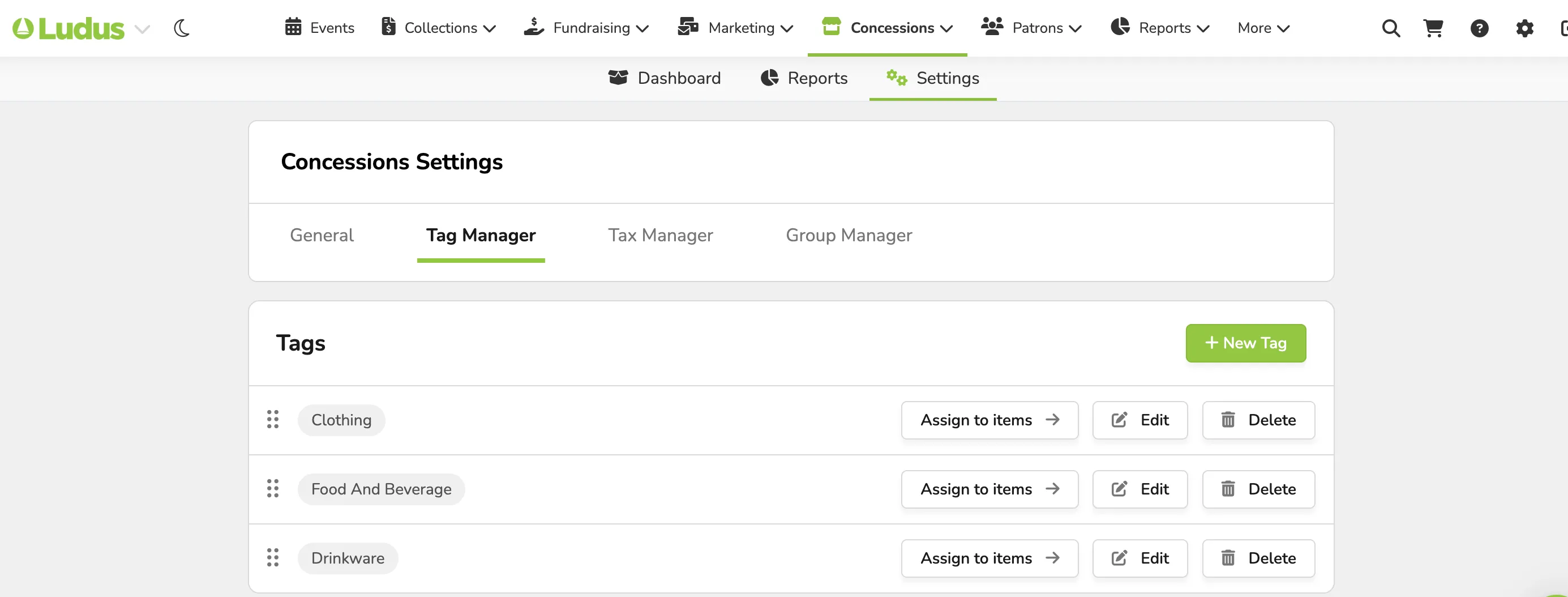Expand the Patrons dropdown menu
Viewport: 1568px width, 597px height.
[1031, 28]
